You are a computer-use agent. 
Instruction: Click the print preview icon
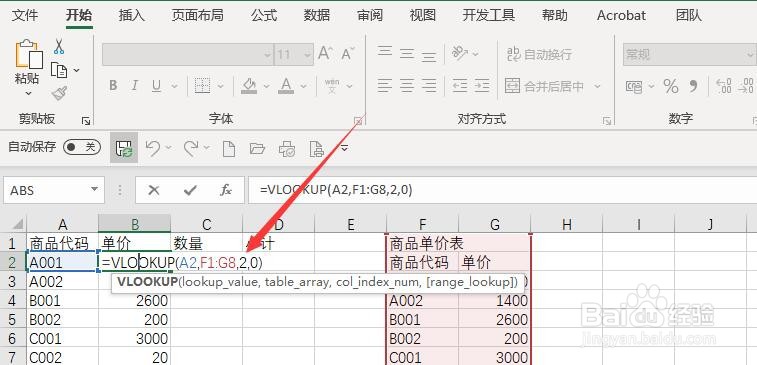[316, 148]
